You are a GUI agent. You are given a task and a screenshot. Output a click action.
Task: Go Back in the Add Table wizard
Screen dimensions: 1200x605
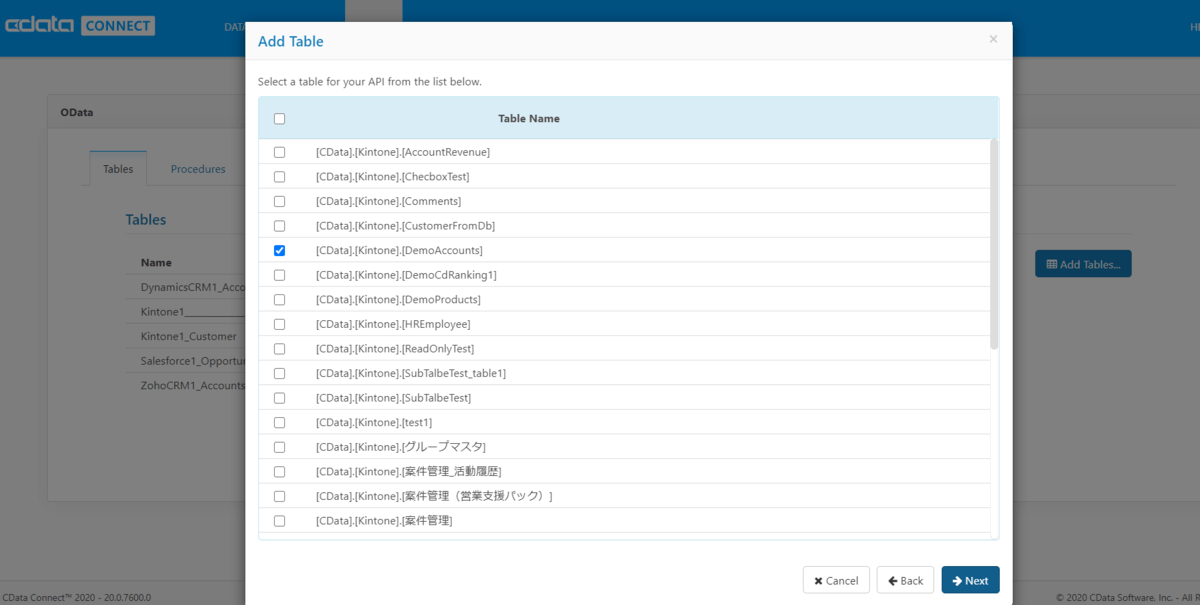point(905,580)
